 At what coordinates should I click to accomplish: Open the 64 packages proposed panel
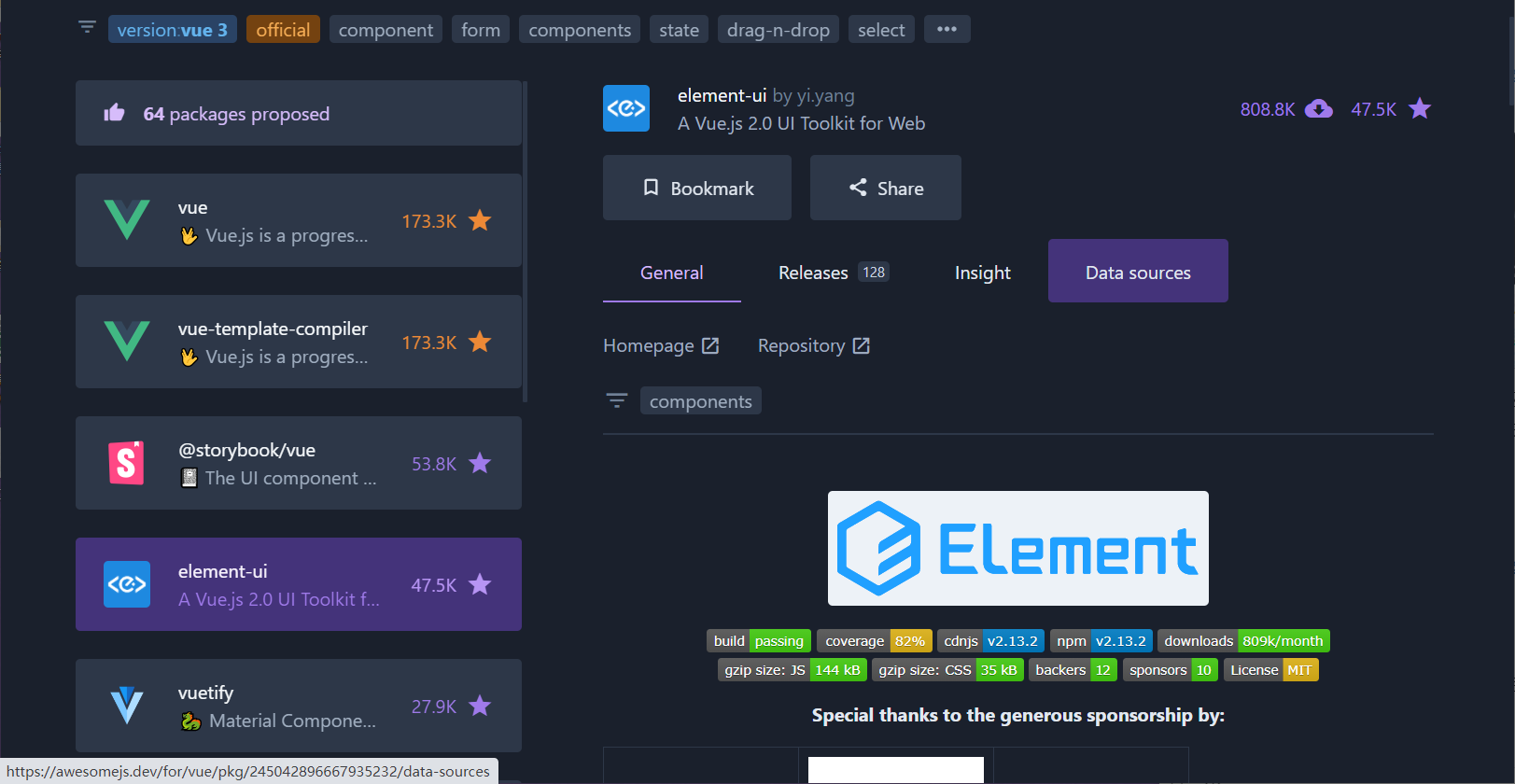click(299, 113)
